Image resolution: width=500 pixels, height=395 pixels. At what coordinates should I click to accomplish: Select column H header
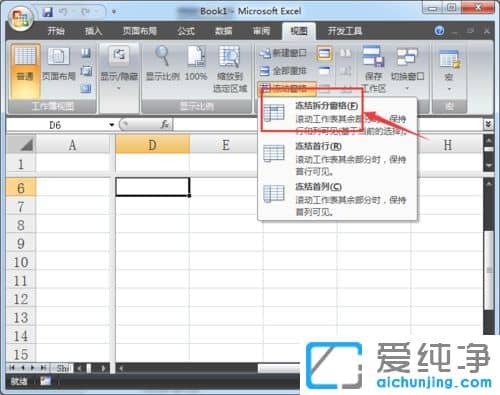(448, 145)
